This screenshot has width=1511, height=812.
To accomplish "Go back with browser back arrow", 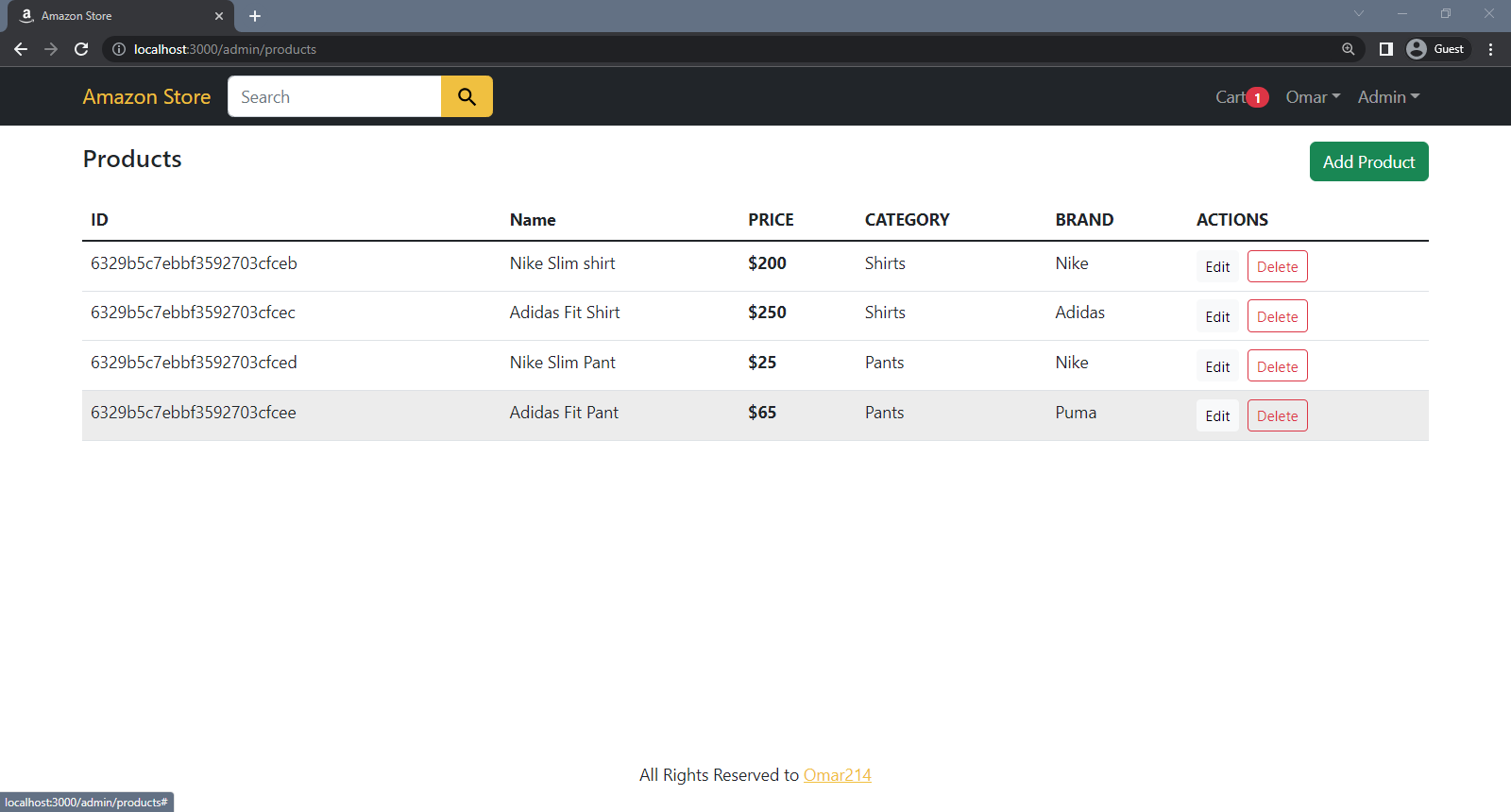I will pos(21,49).
